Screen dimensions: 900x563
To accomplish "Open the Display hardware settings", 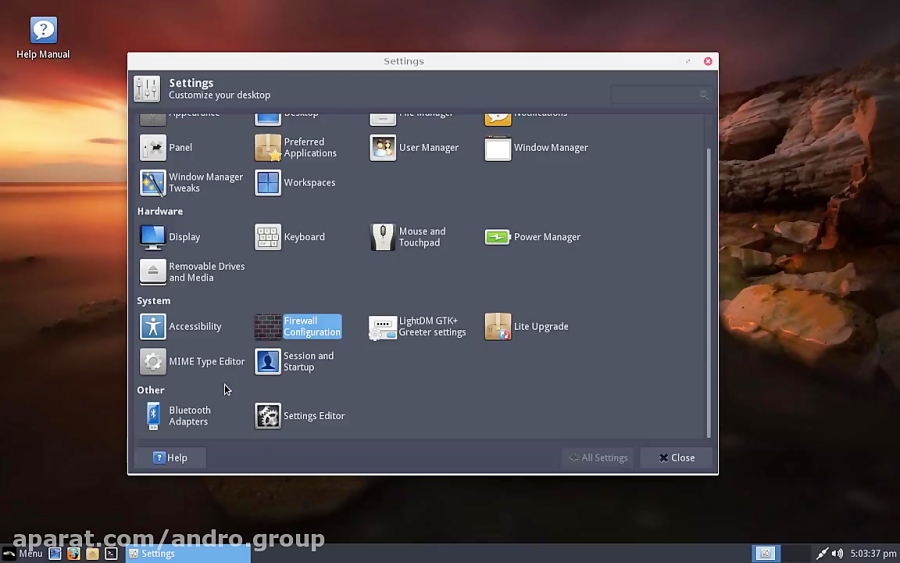I will coord(170,236).
